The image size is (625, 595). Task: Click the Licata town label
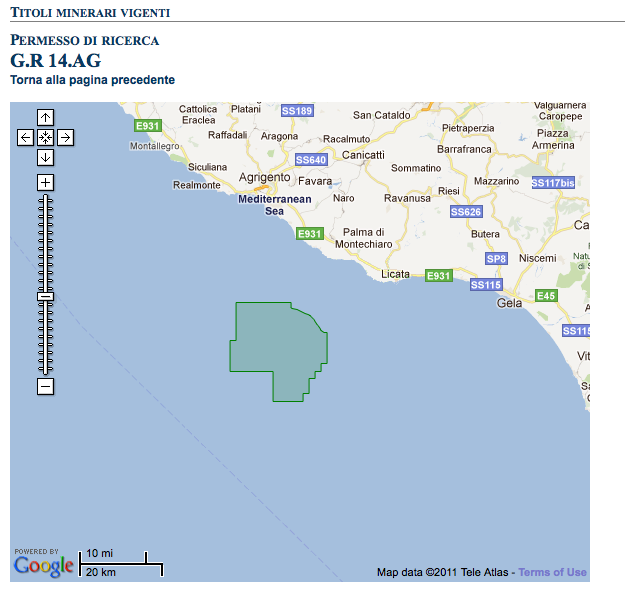point(396,274)
